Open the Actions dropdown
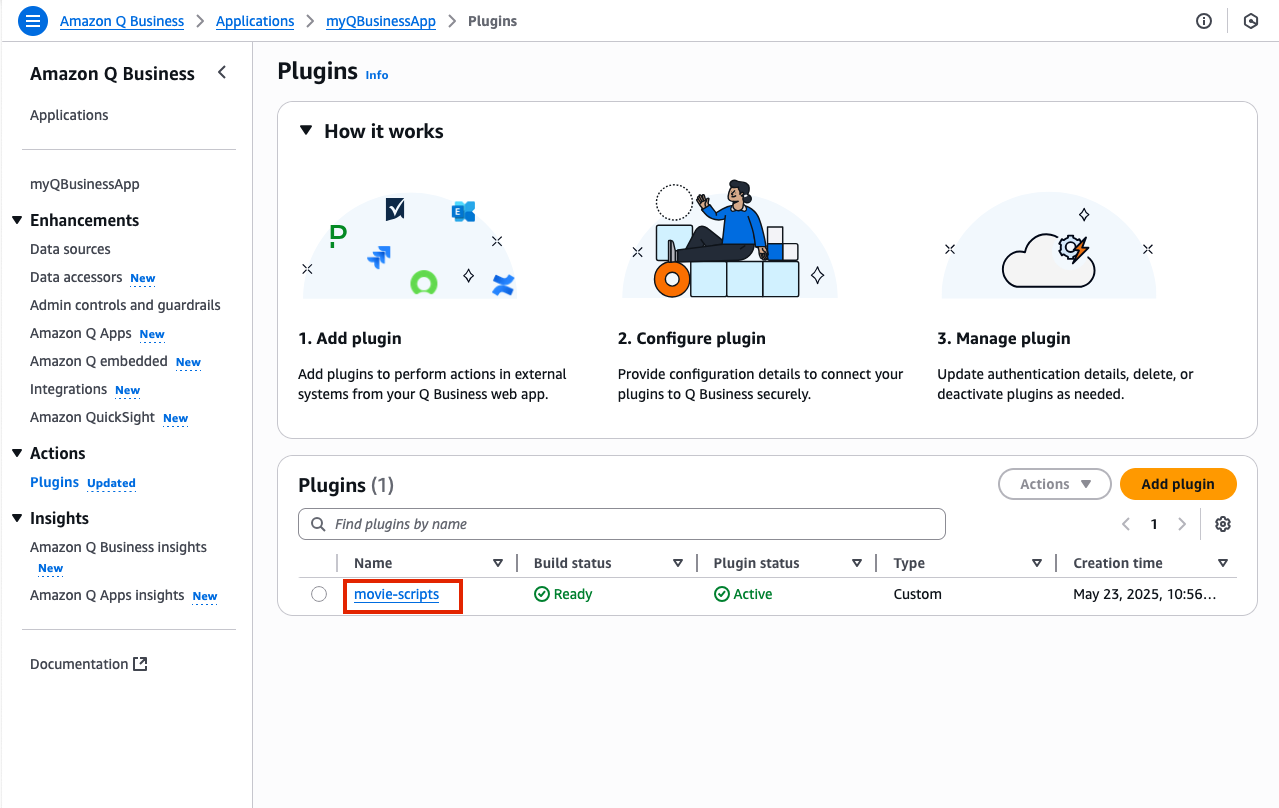Screen dimensions: 1279x808 (x=1054, y=484)
